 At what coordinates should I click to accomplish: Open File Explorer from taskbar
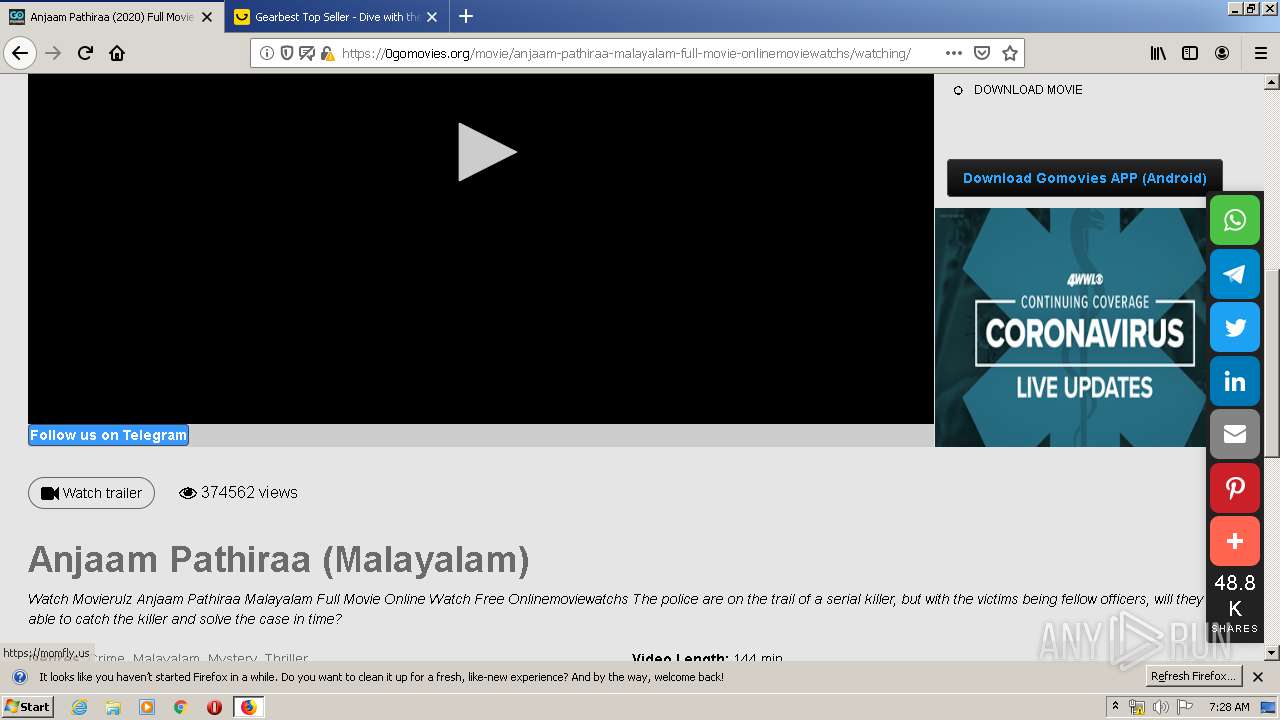[x=113, y=707]
